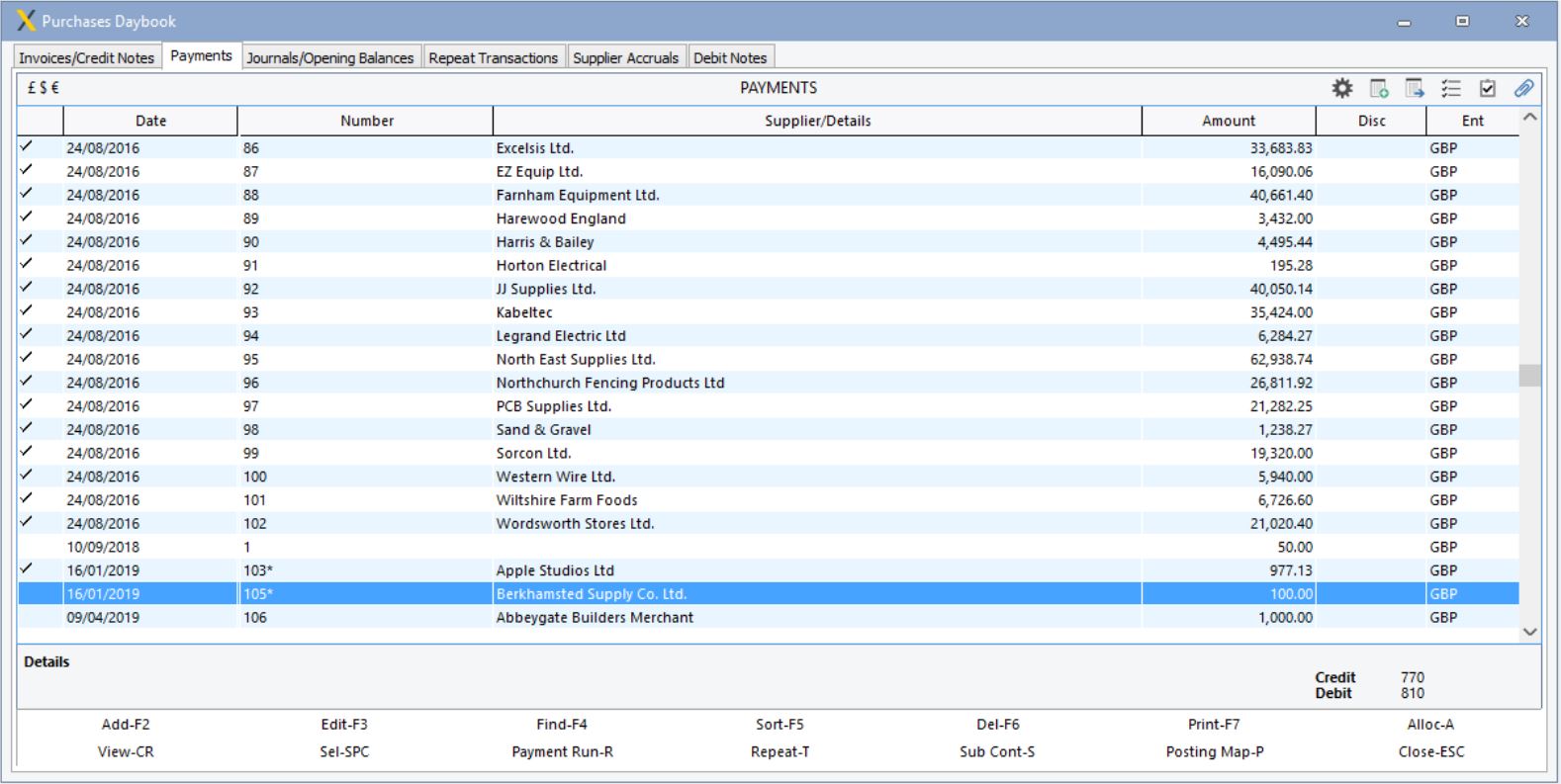Select the PCB Supplies Ltd. row
The width and height of the screenshot is (1561, 784).
tap(769, 406)
